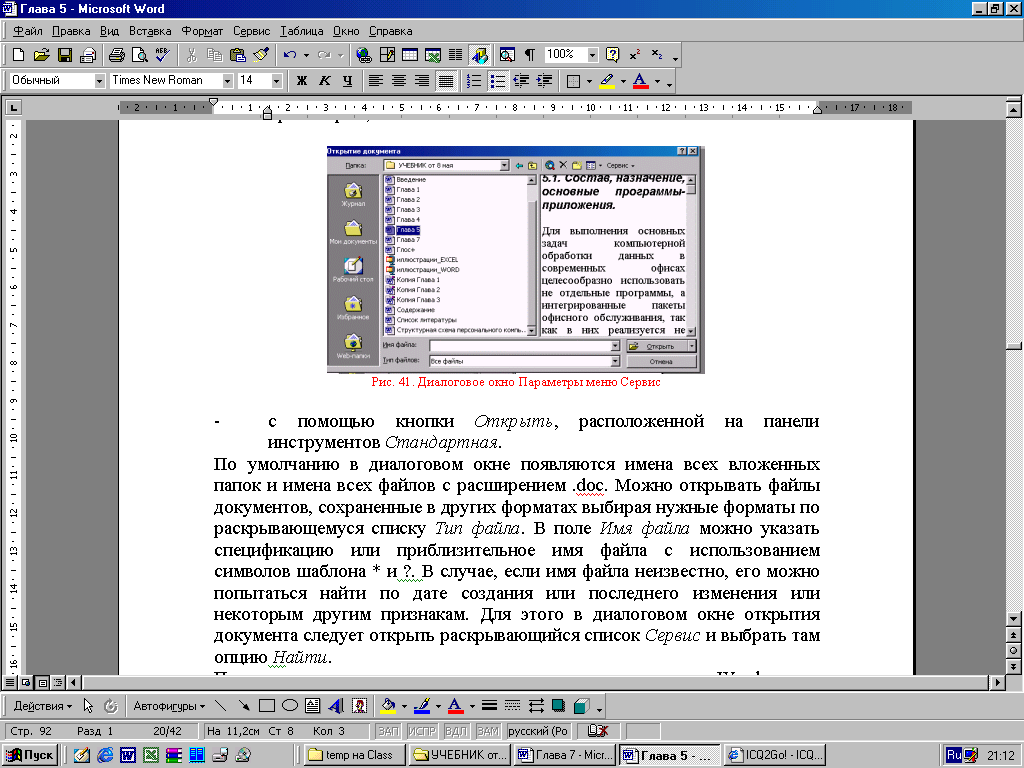Open the highlight color dropdown arrow
The image size is (1024, 768).
pos(623,81)
